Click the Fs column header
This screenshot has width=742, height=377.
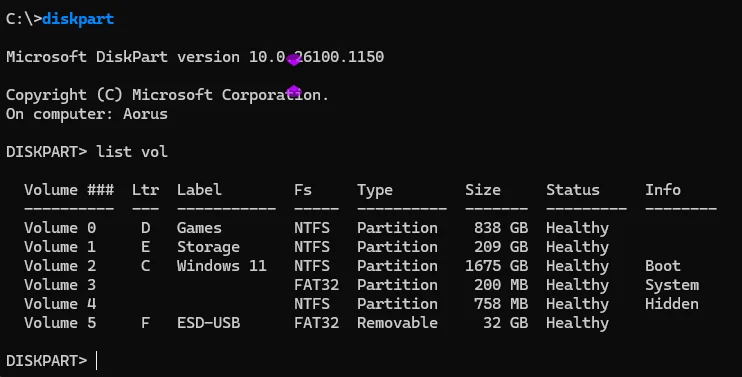tap(303, 190)
